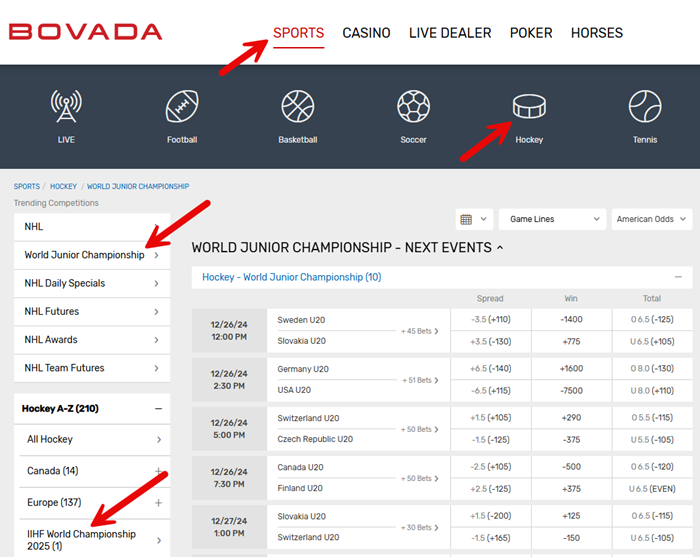Open the American Odds format dropdown

pos(653,219)
